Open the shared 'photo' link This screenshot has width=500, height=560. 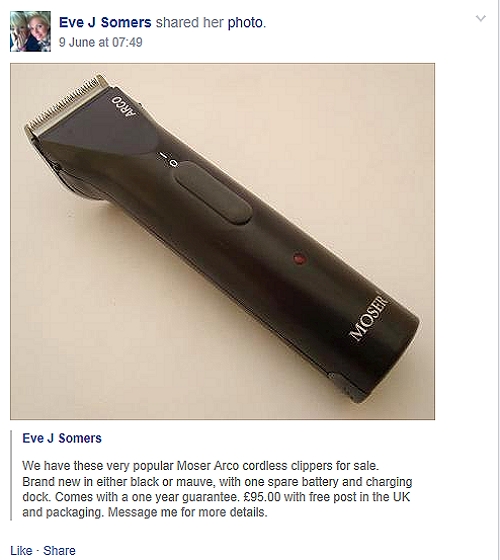pyautogui.click(x=245, y=22)
